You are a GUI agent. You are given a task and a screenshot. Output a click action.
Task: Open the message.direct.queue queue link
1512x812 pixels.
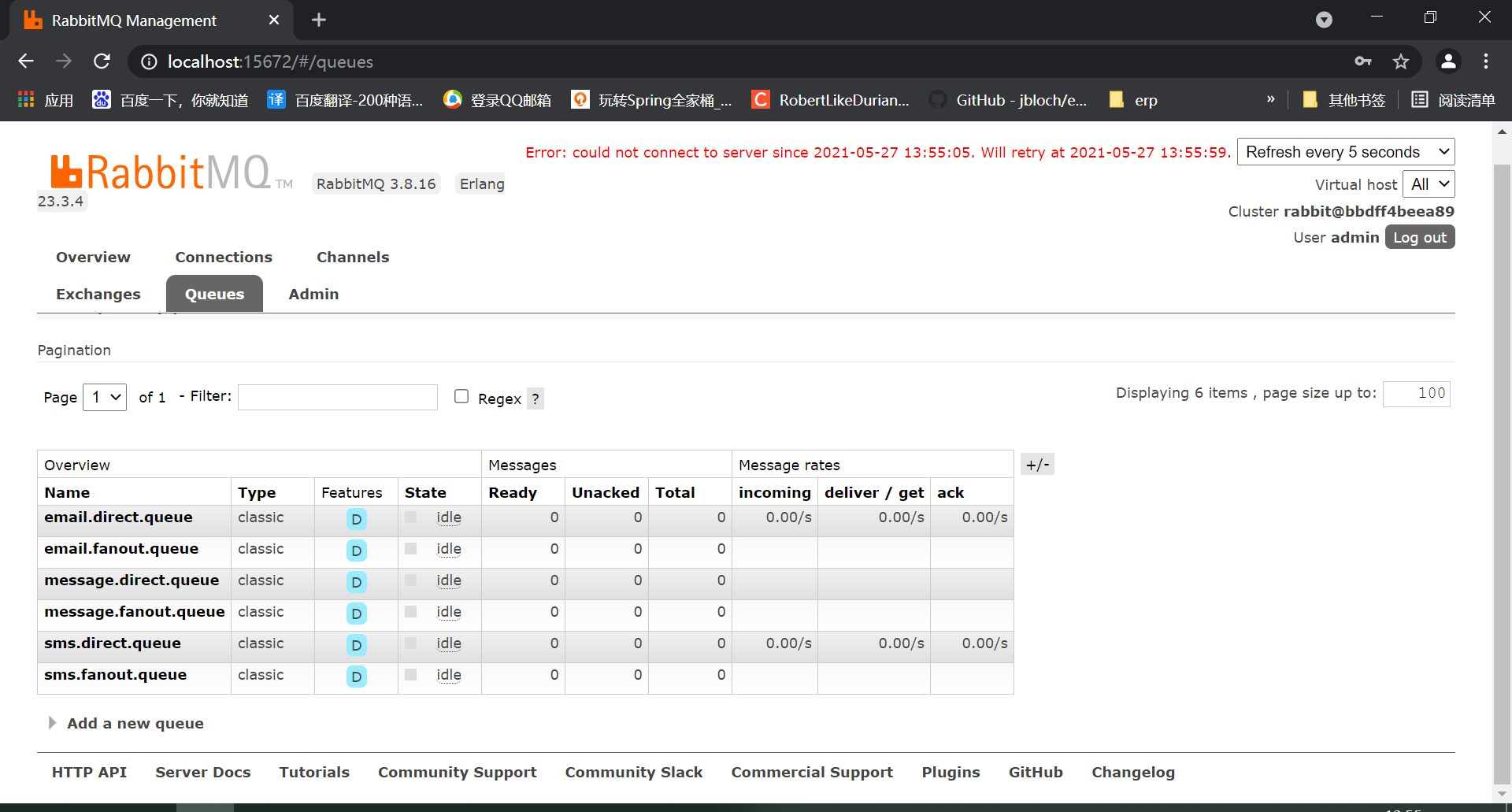[132, 580]
